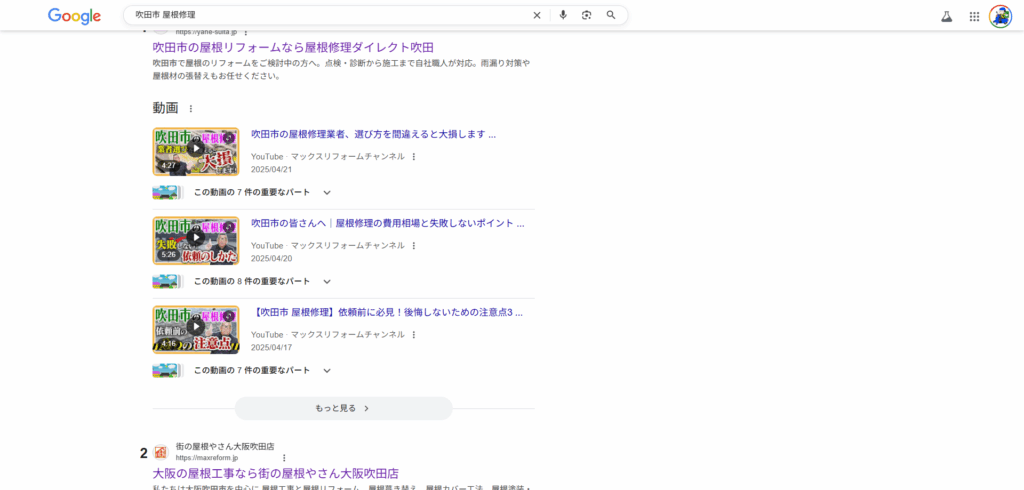Screen dimensions: 1024x490
Task: Open Google account profile avatar
Action: 1000,16
